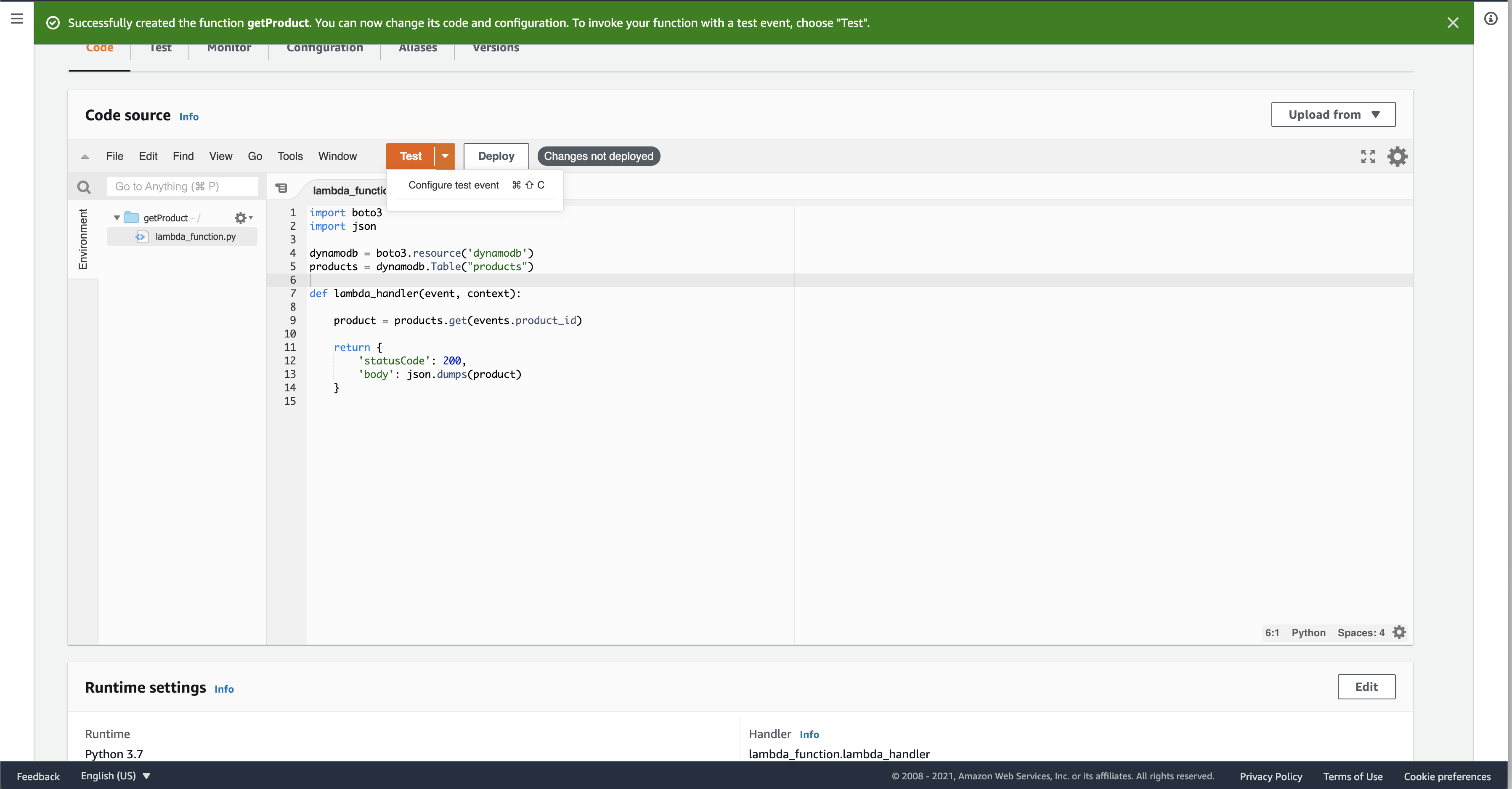This screenshot has width=1512, height=789.
Task: Open lambda_function.py in file tree
Action: point(196,236)
